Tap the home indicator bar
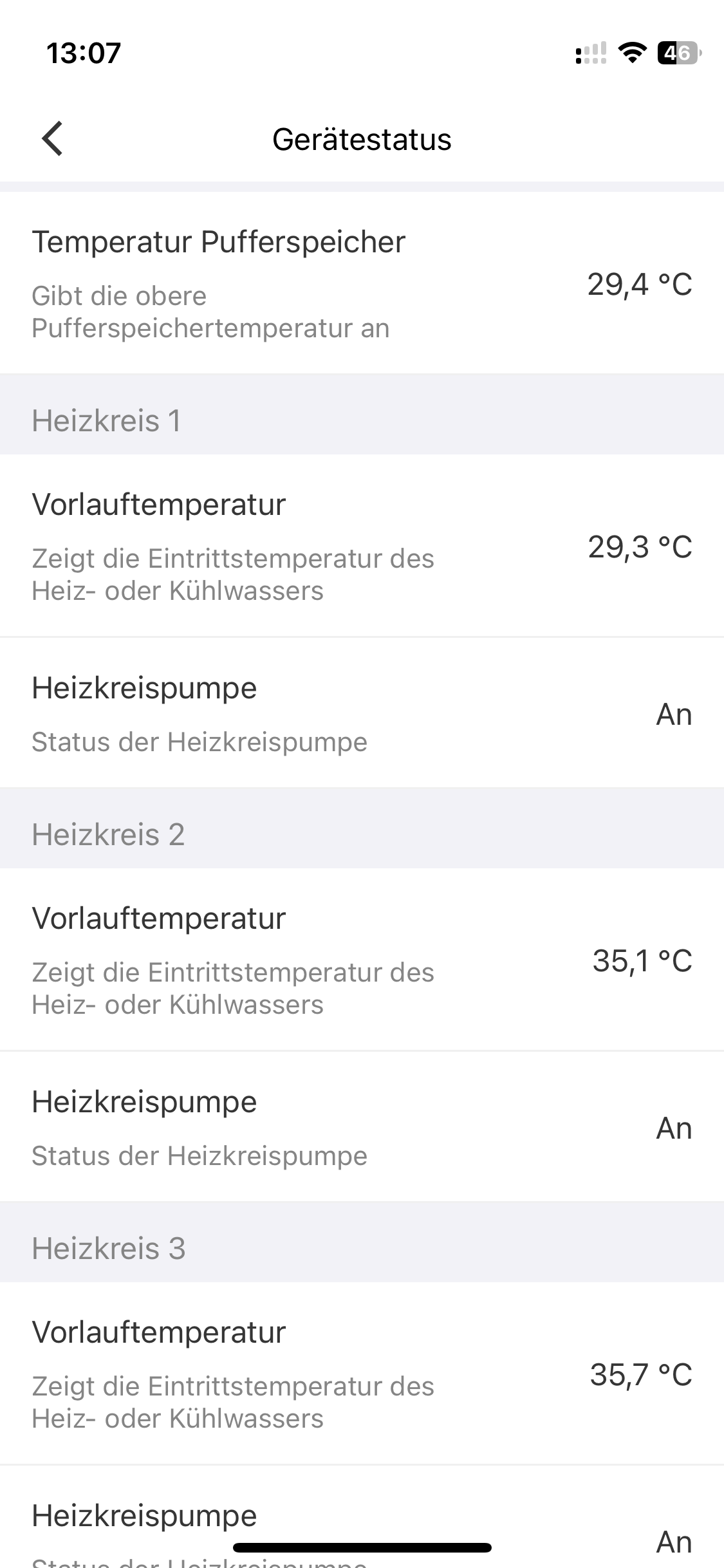Viewport: 724px width, 1568px height. coord(362,1547)
